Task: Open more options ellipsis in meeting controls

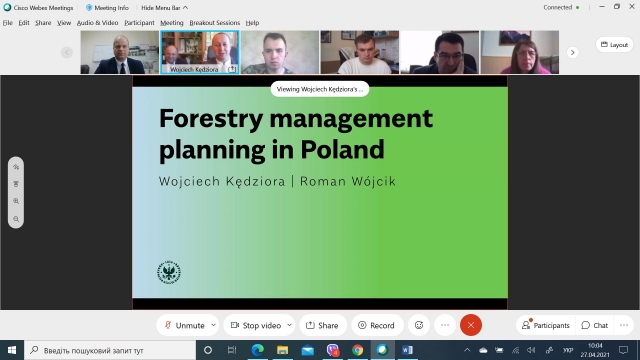Action: click(x=445, y=325)
